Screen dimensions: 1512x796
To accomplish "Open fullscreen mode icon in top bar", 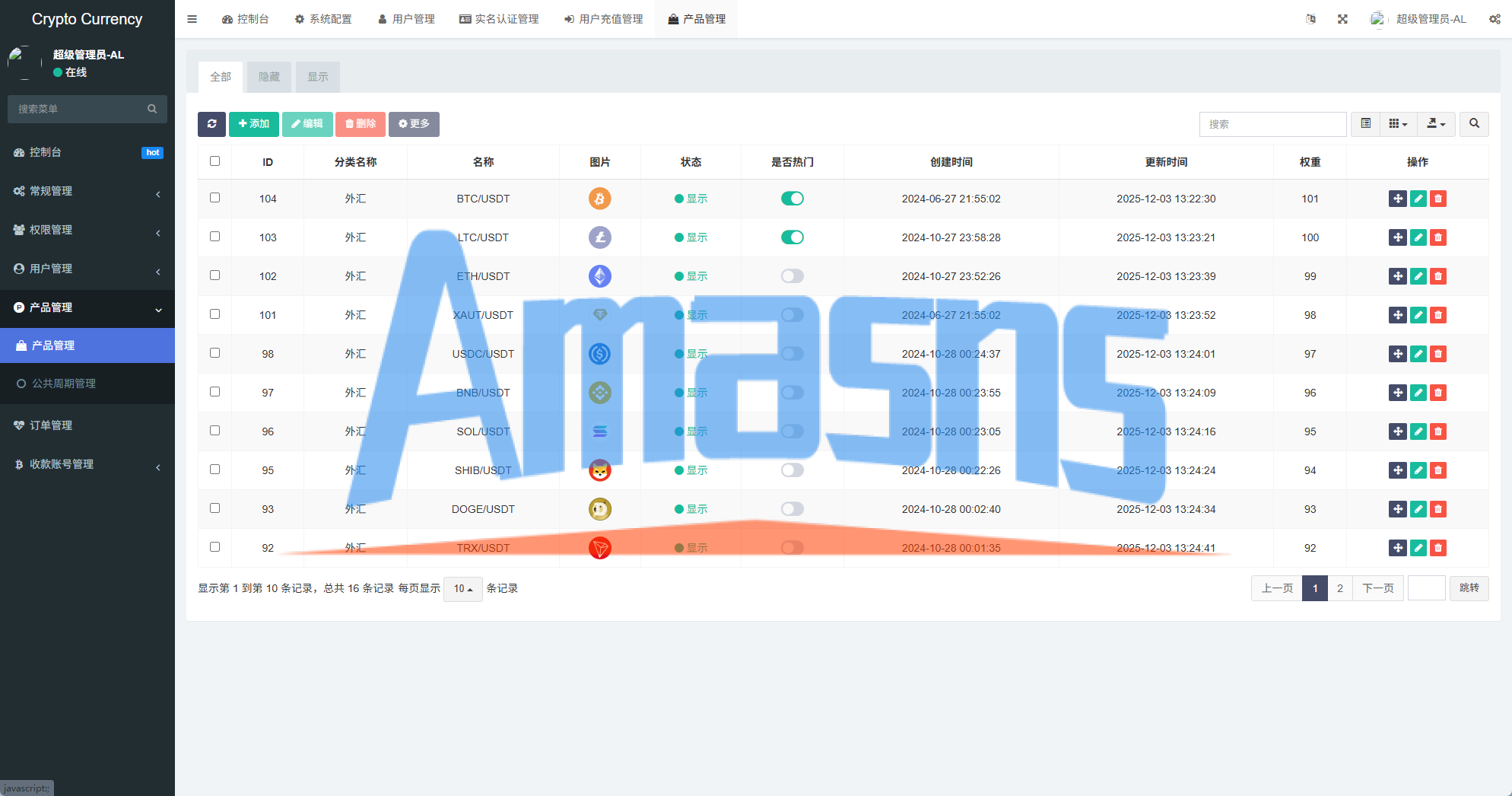I will 1342,19.
